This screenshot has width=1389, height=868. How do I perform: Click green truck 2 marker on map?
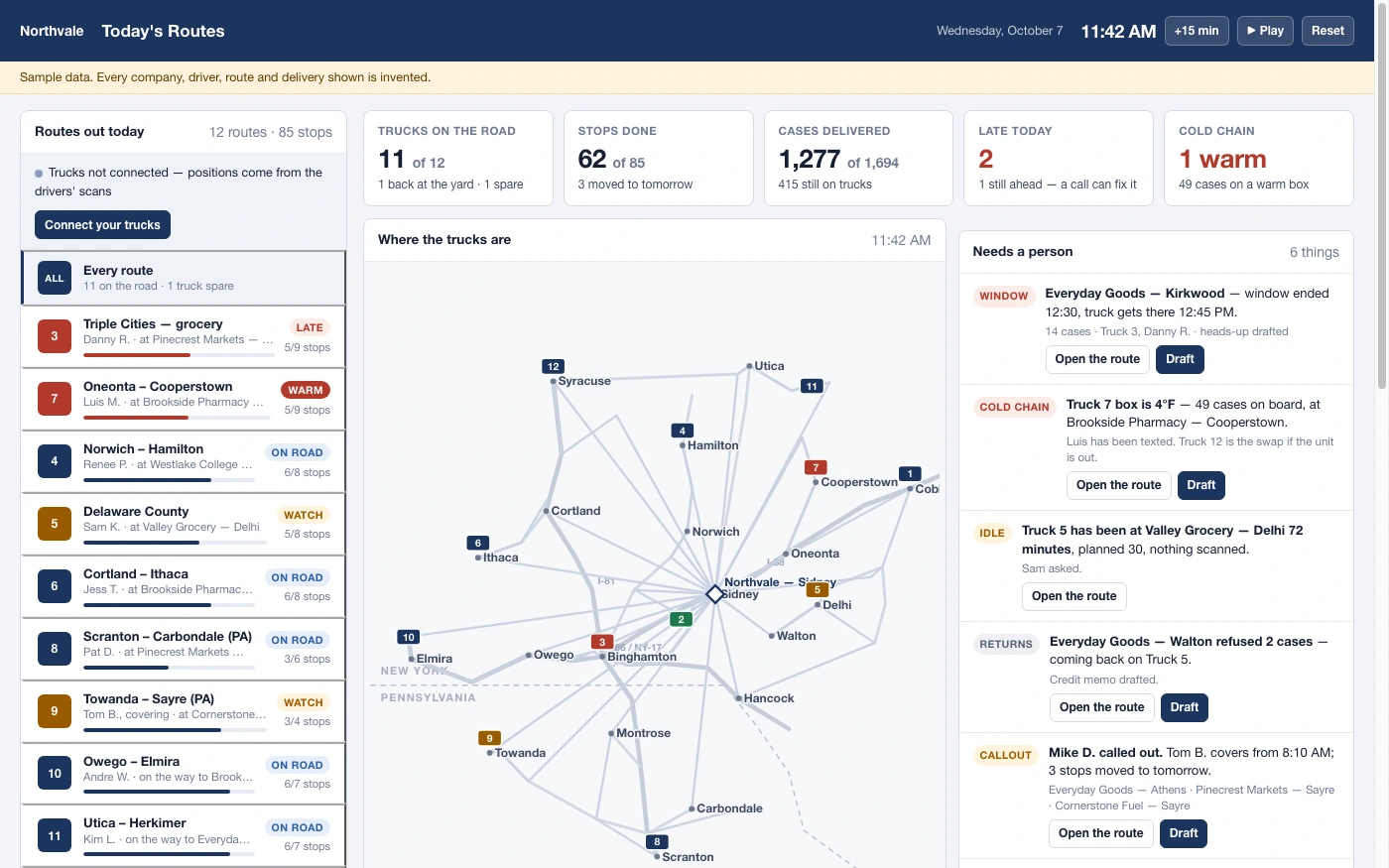point(681,619)
